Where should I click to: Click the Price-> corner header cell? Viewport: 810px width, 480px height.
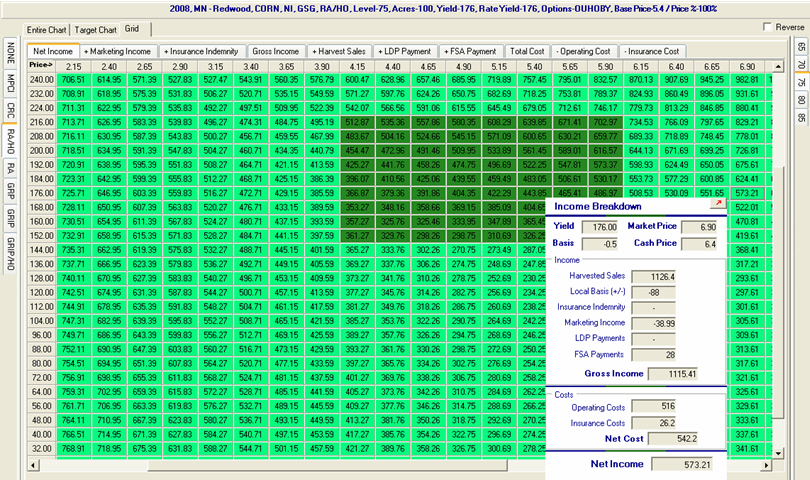(41, 65)
